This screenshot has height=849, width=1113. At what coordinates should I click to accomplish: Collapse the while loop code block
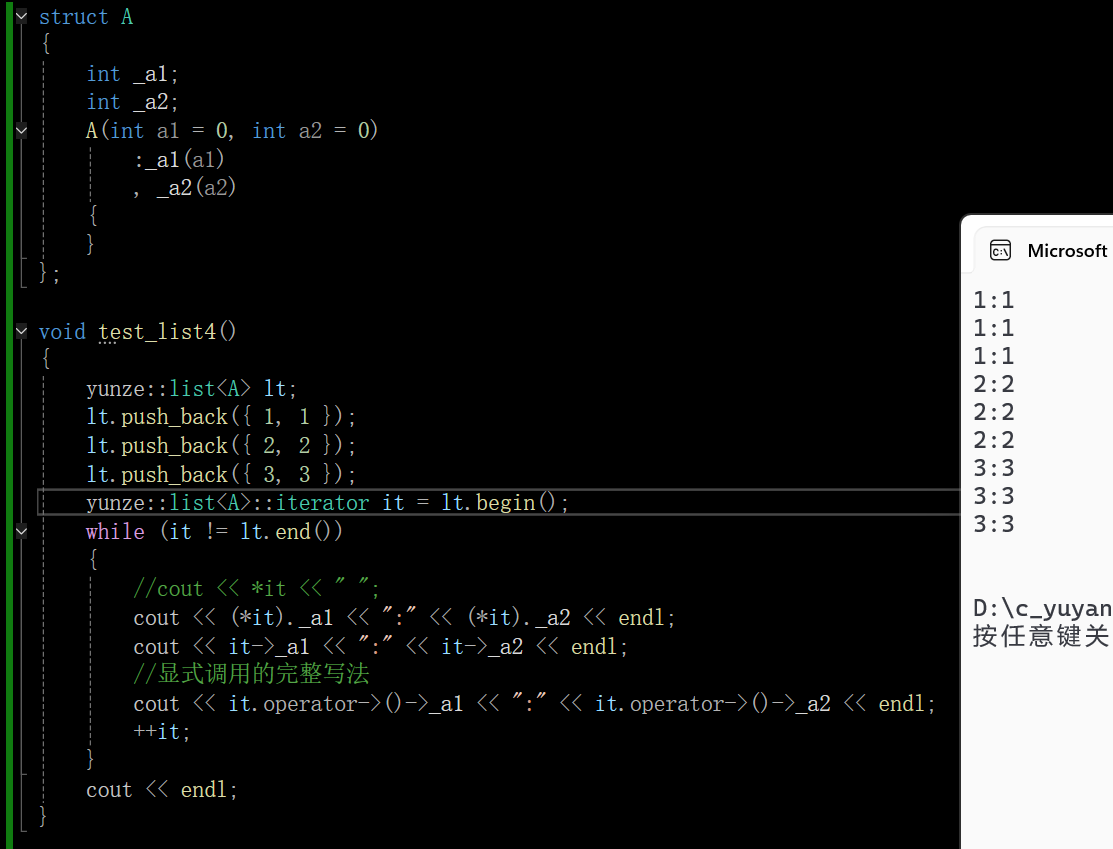tap(21, 531)
